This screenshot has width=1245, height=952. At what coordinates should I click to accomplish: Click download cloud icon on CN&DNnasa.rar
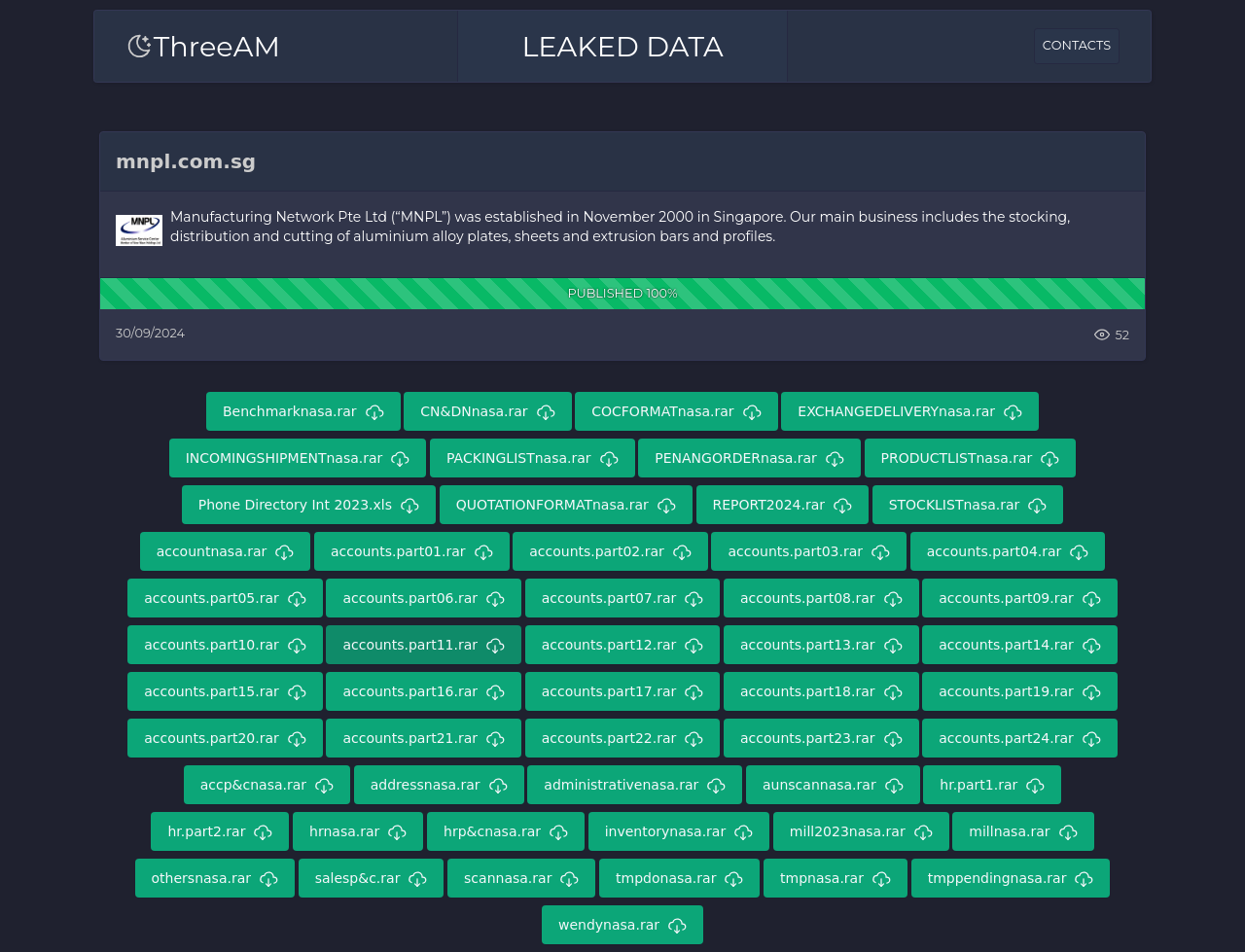[546, 412]
